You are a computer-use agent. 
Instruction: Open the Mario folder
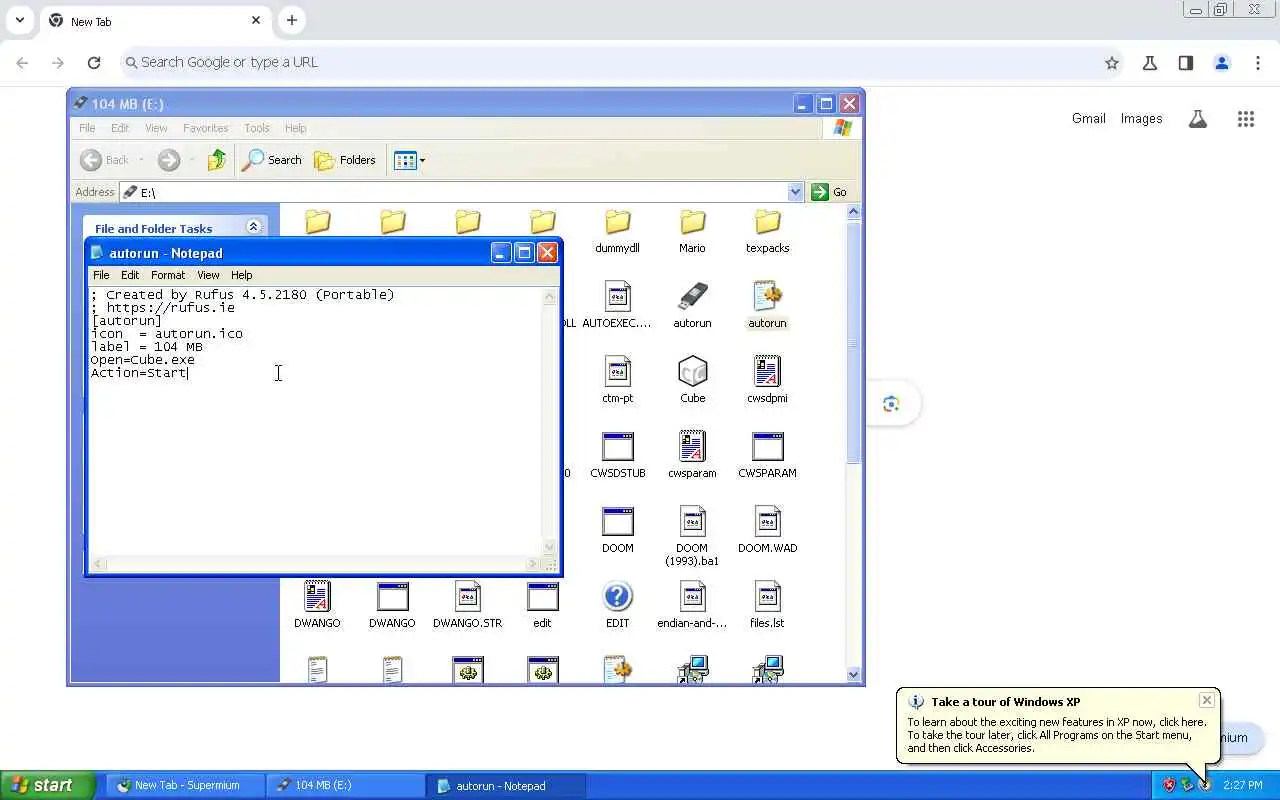(692, 231)
